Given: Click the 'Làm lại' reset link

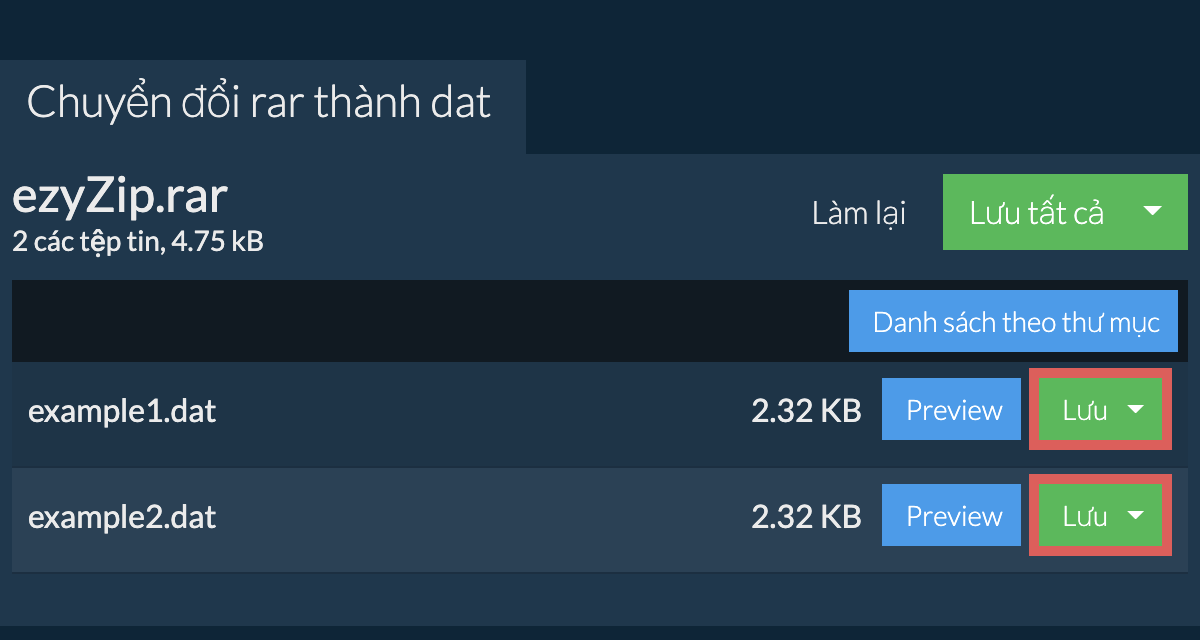Looking at the screenshot, I should pos(859,213).
